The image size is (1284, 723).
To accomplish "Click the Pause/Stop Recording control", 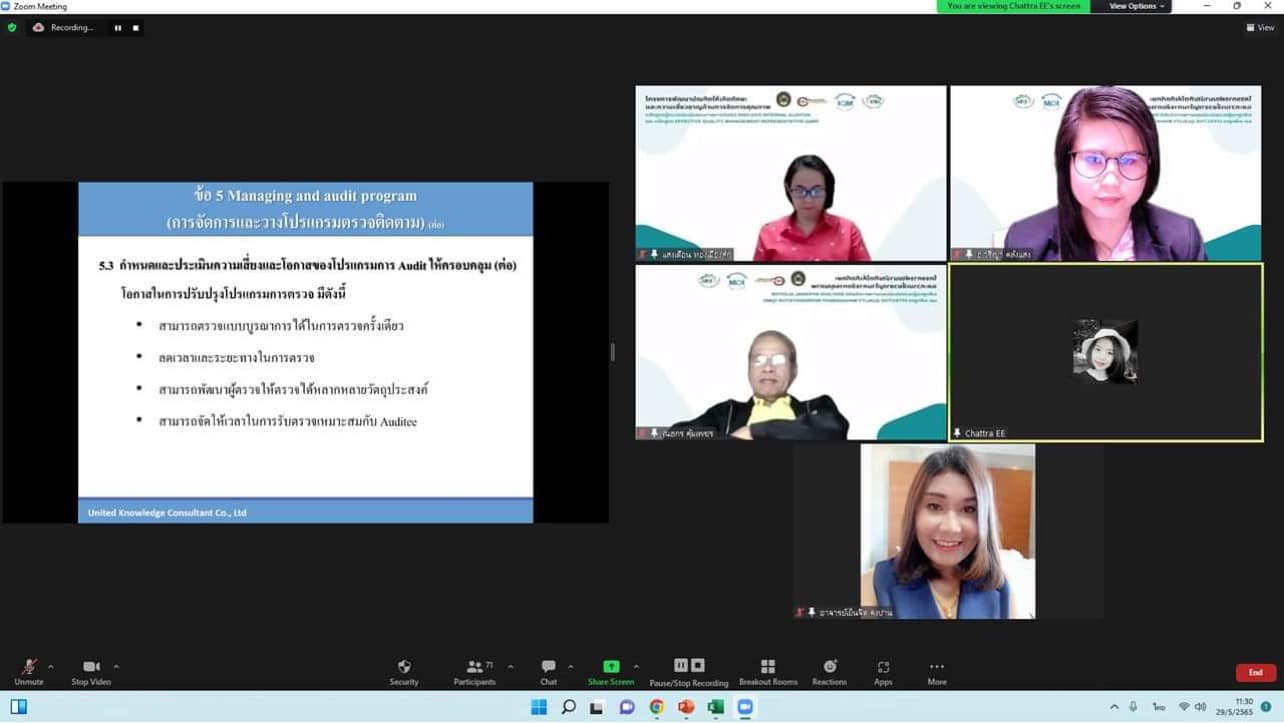I will (689, 671).
